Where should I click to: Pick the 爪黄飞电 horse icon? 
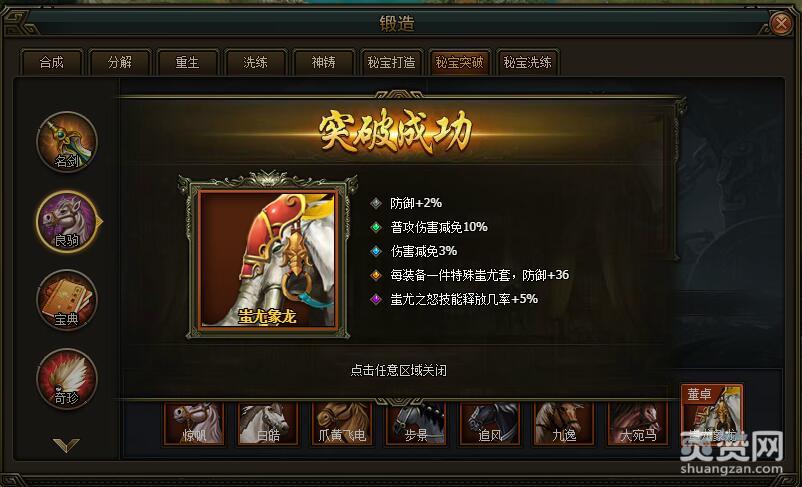click(x=342, y=423)
